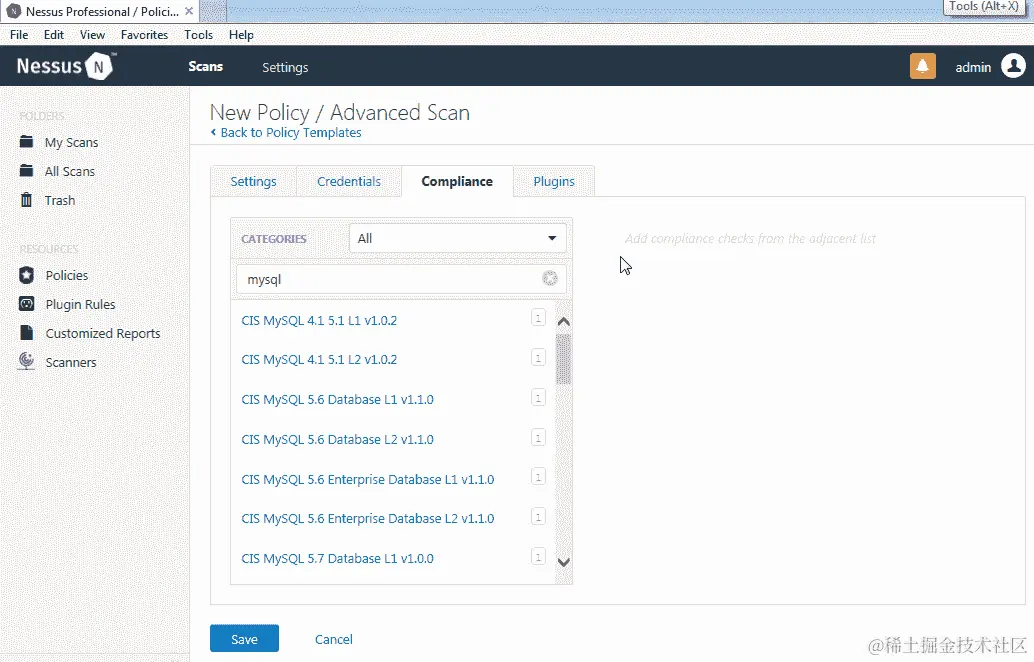The height and width of the screenshot is (662, 1034).
Task: Switch to the Credentials tab
Action: click(349, 181)
